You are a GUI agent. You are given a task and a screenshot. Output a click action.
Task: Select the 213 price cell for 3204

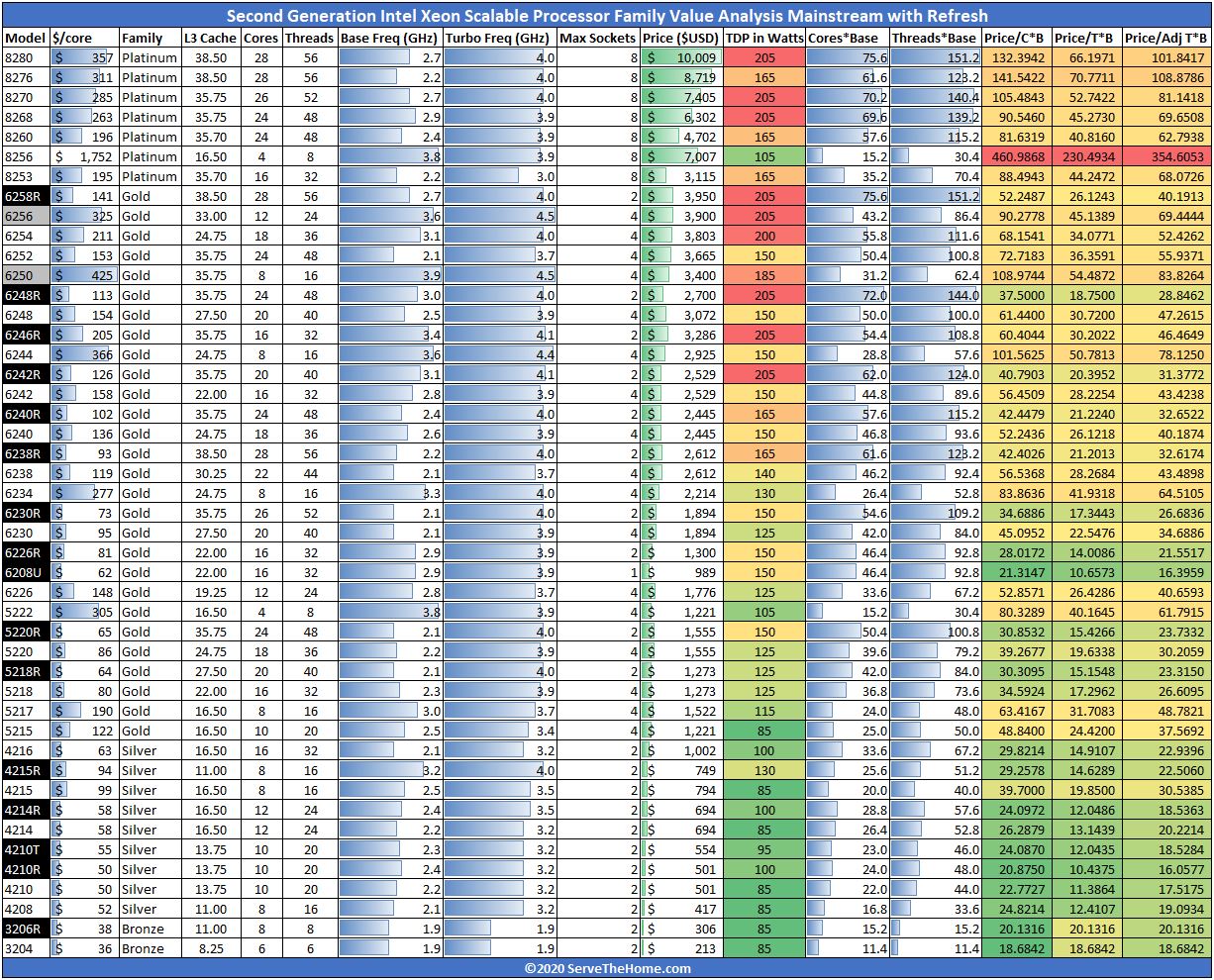(x=681, y=948)
